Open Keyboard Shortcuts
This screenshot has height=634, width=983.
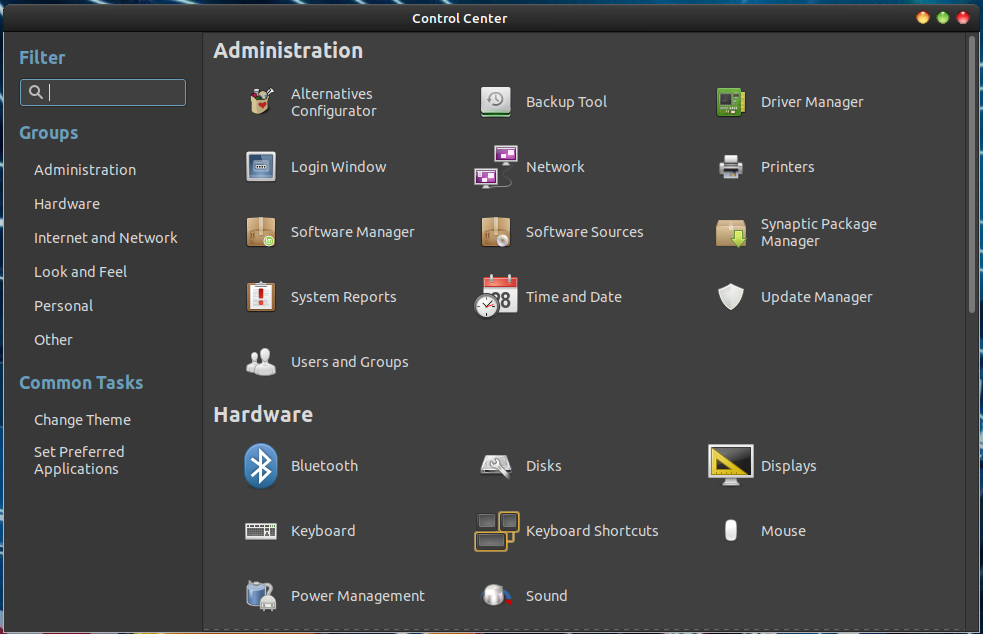click(591, 530)
